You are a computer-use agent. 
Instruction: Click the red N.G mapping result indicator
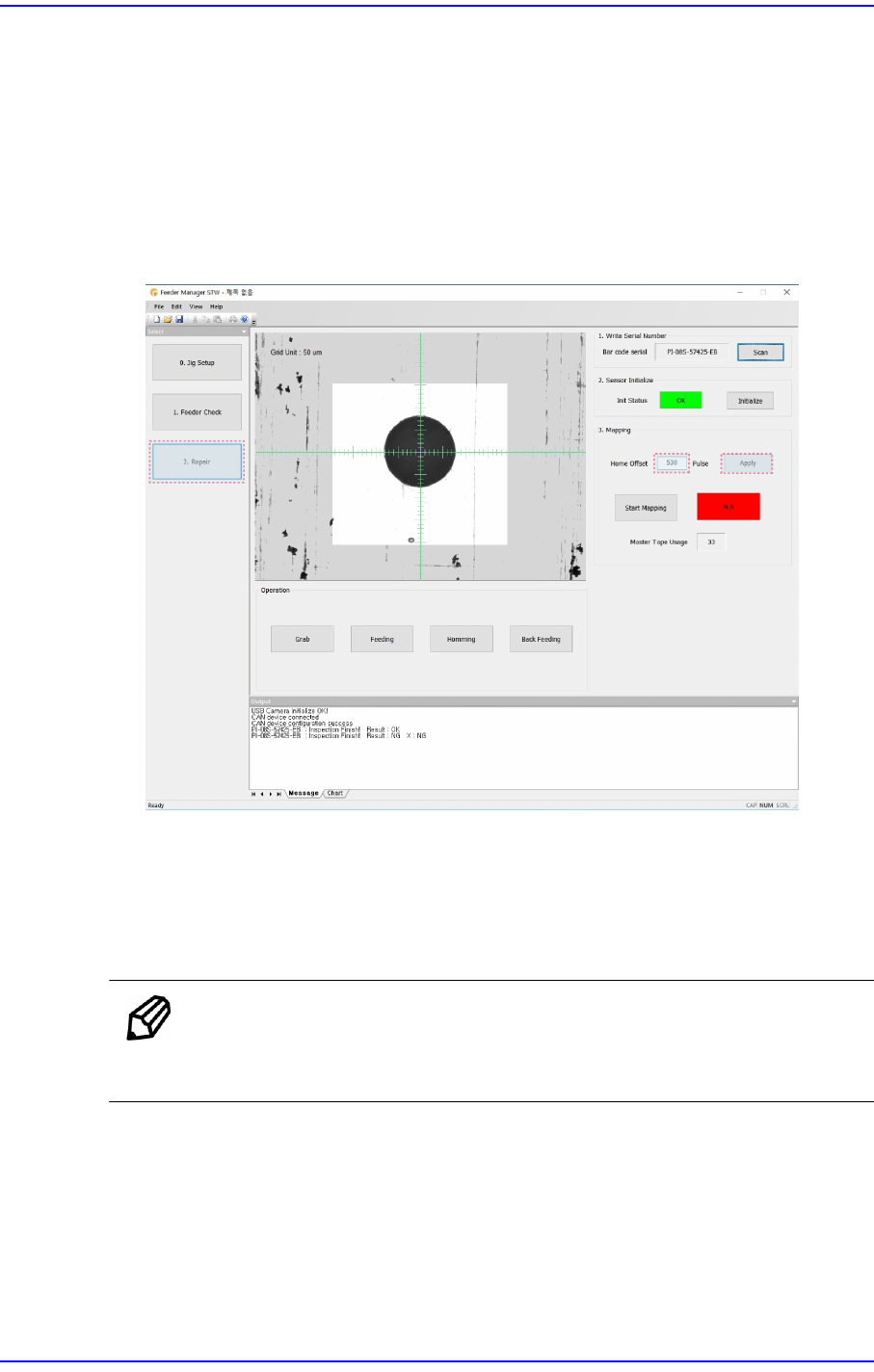pos(728,507)
